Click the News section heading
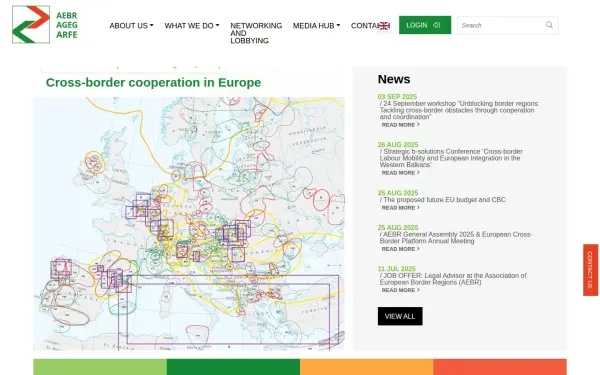 394,79
